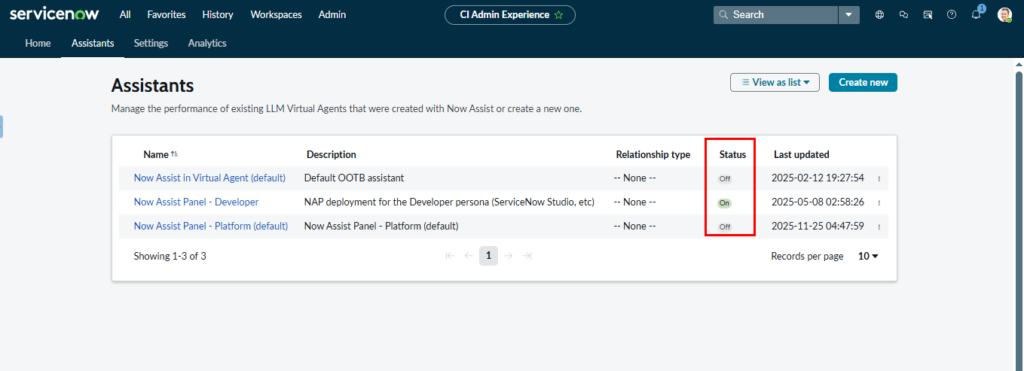Open the chat conversations icon

coord(903,14)
